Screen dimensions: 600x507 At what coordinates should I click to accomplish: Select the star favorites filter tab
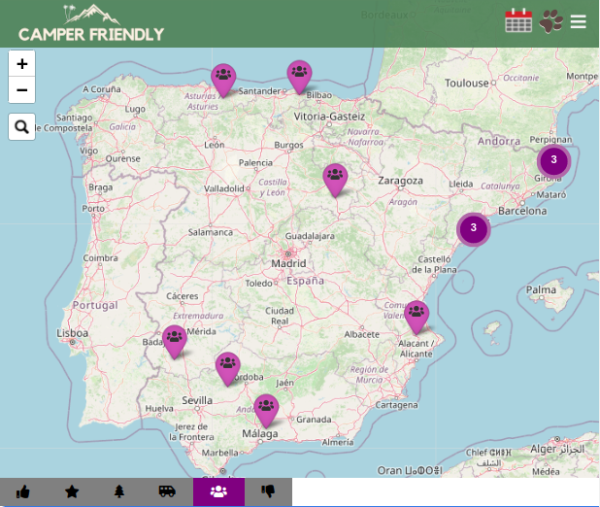click(x=72, y=491)
